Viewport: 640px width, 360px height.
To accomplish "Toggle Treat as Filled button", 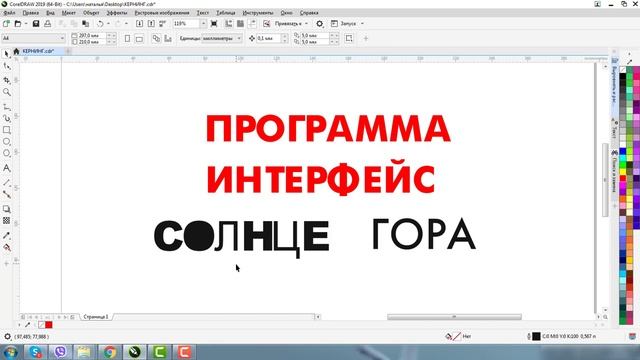I will [x=349, y=38].
